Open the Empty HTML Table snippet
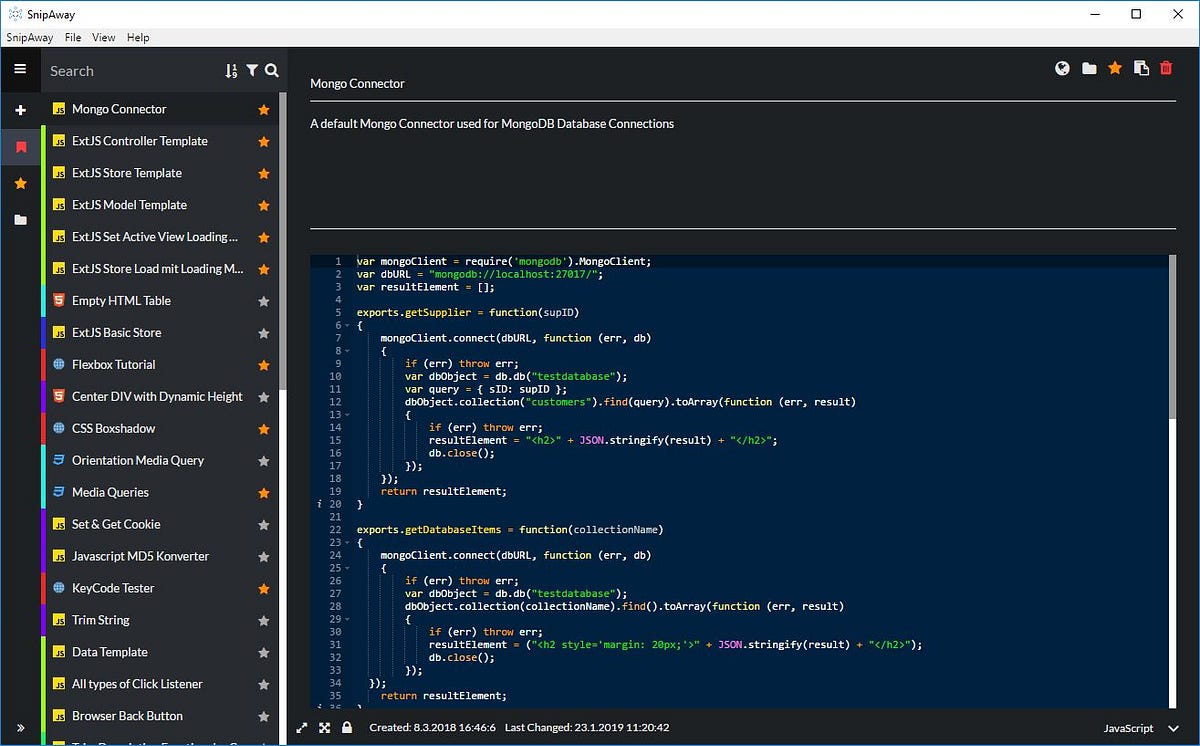Viewport: 1200px width, 746px height. tap(160, 301)
